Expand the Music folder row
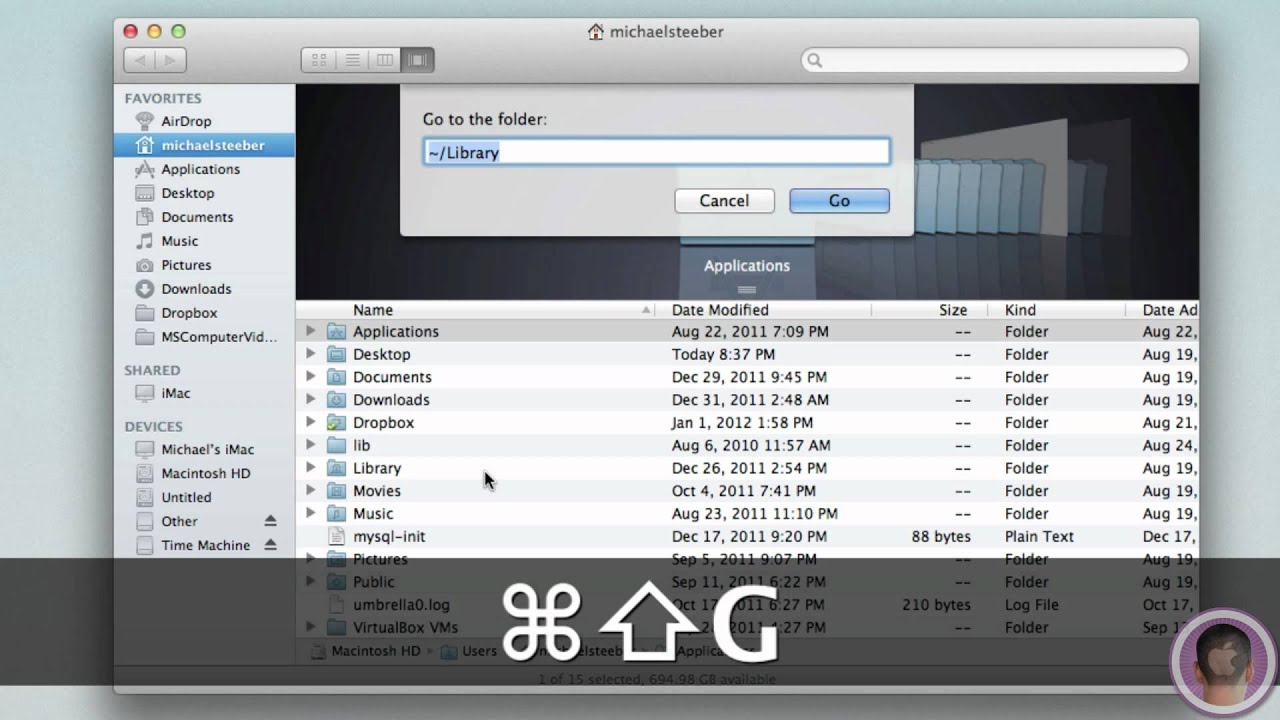Image resolution: width=1280 pixels, height=720 pixels. [310, 513]
